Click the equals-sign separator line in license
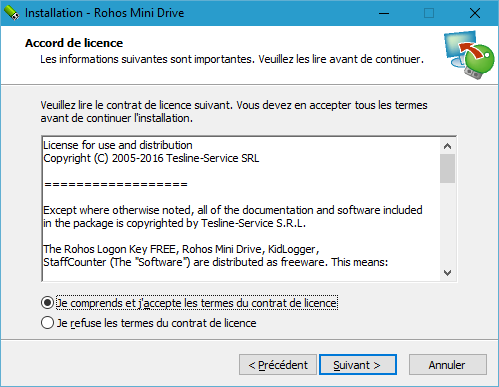499x387 pixels. (116, 184)
